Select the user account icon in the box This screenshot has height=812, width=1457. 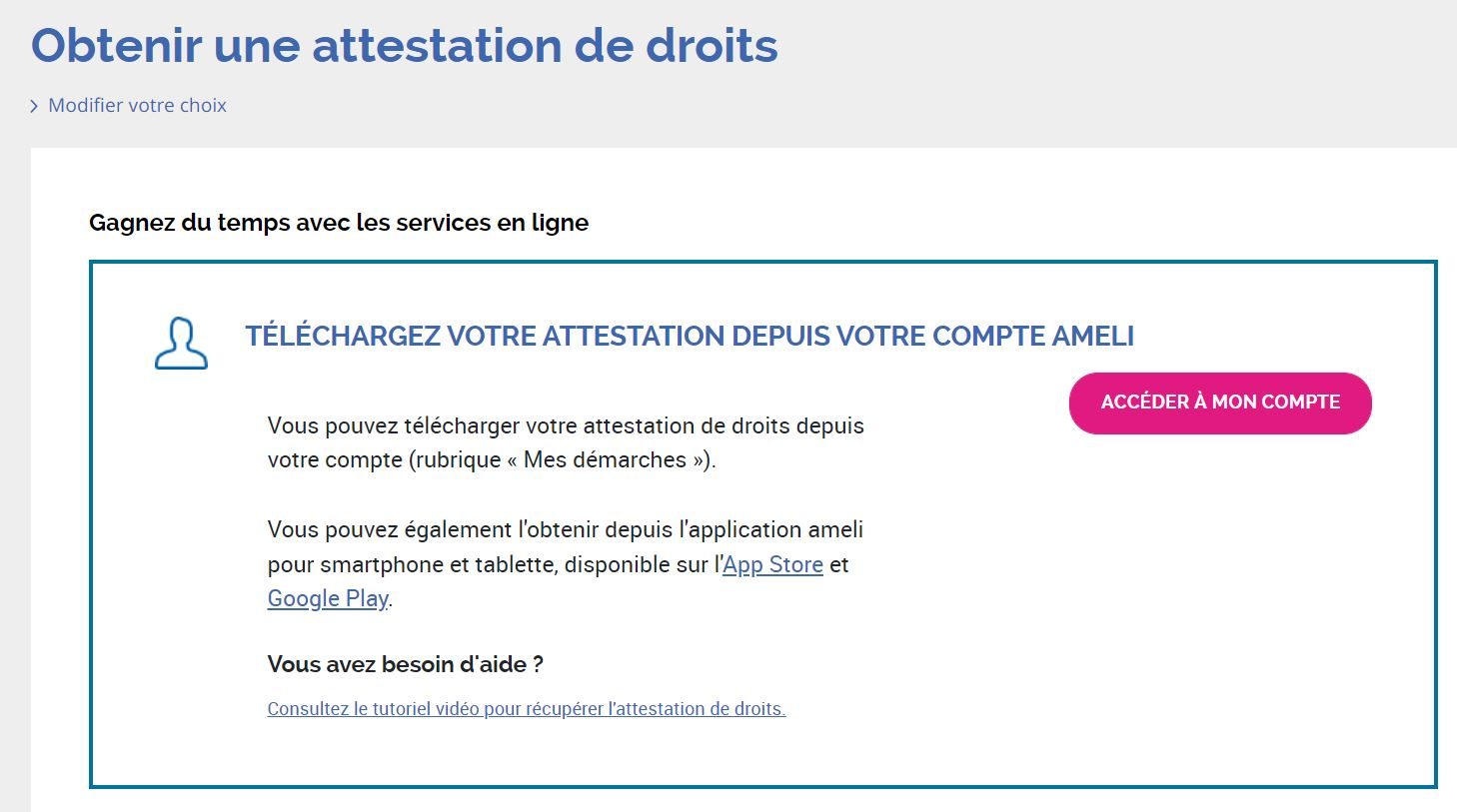[x=181, y=345]
